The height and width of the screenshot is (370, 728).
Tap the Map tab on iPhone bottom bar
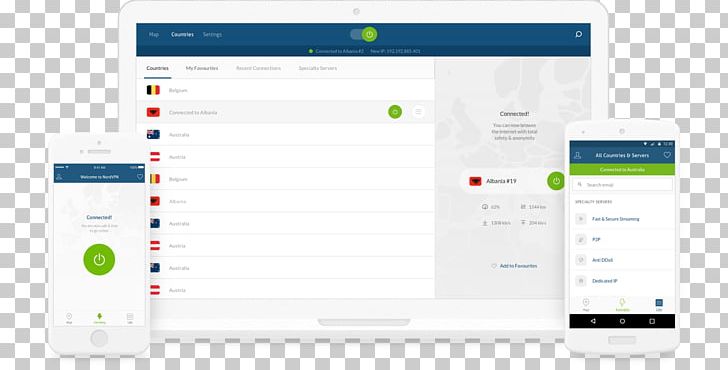click(69, 318)
